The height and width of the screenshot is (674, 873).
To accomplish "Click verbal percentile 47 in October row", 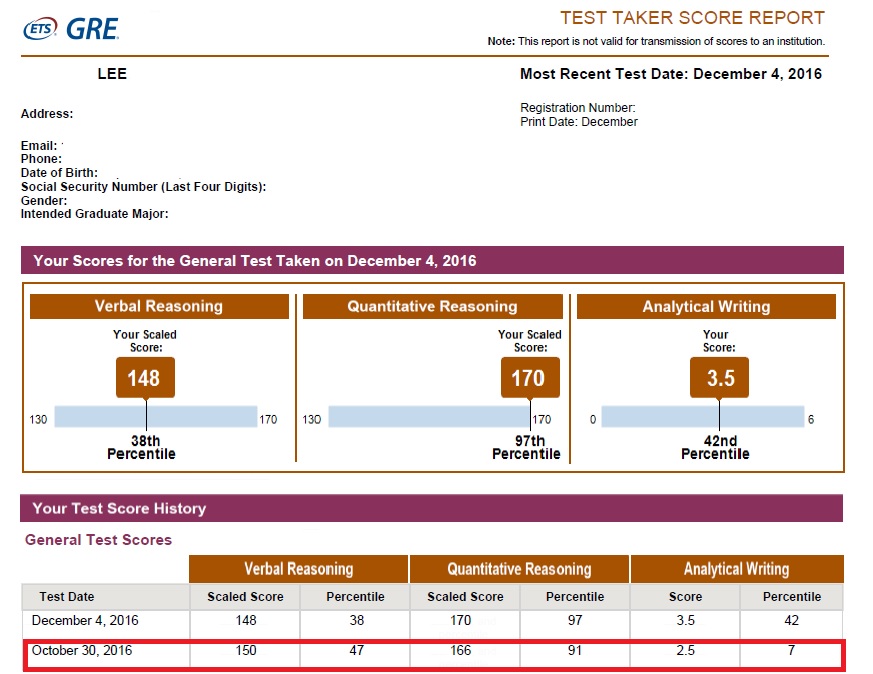I will pos(357,650).
